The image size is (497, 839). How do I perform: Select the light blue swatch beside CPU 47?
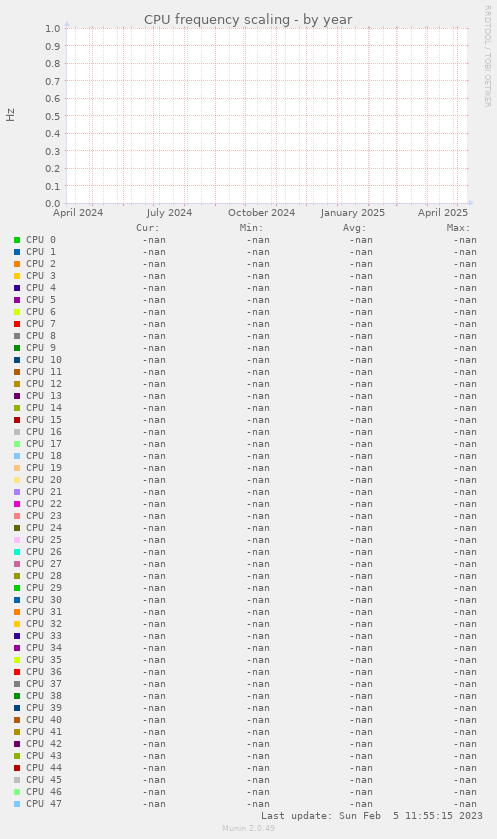tap(17, 804)
